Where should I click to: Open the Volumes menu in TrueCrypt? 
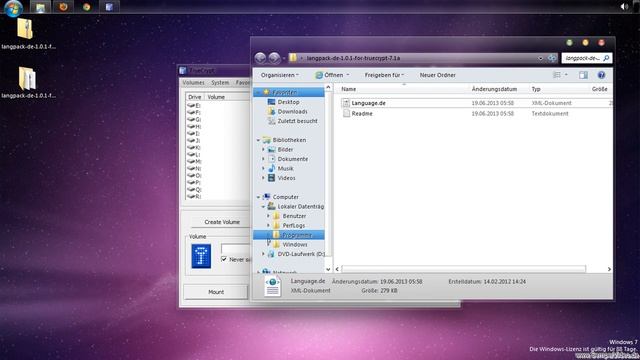tap(193, 82)
